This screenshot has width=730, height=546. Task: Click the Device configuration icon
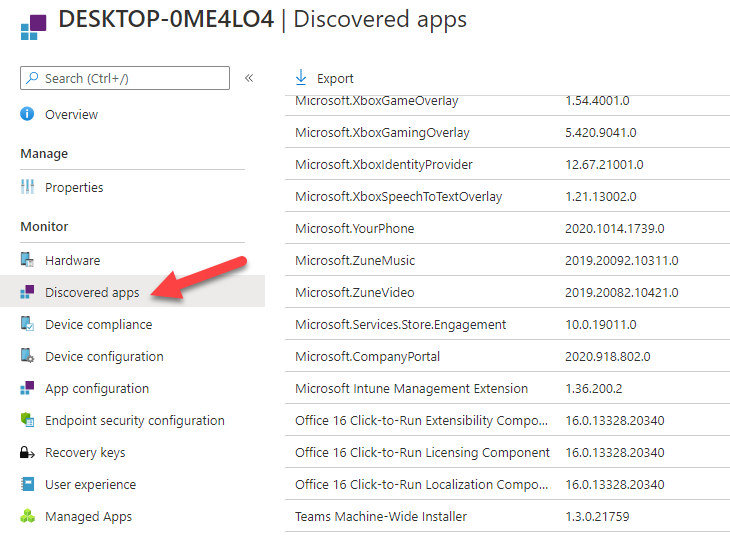pyautogui.click(x=27, y=356)
